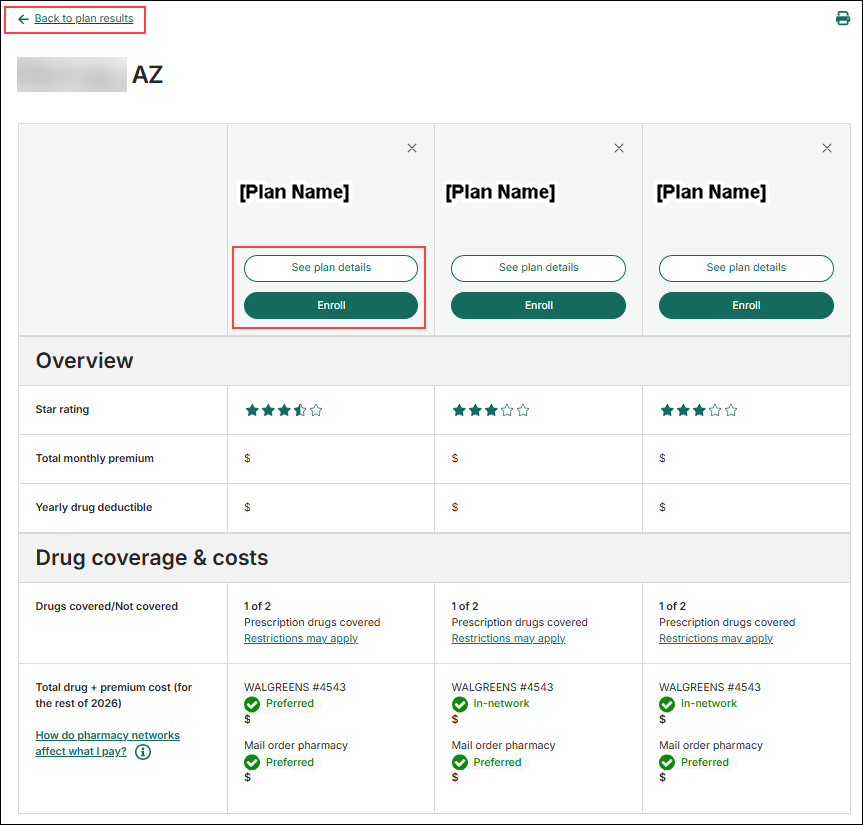Select the 'Yearly drug deductible' row label

coord(94,507)
